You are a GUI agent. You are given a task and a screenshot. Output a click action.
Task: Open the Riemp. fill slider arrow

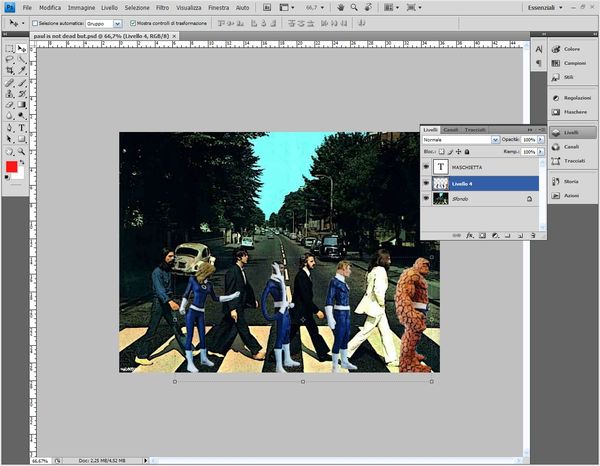coord(541,152)
